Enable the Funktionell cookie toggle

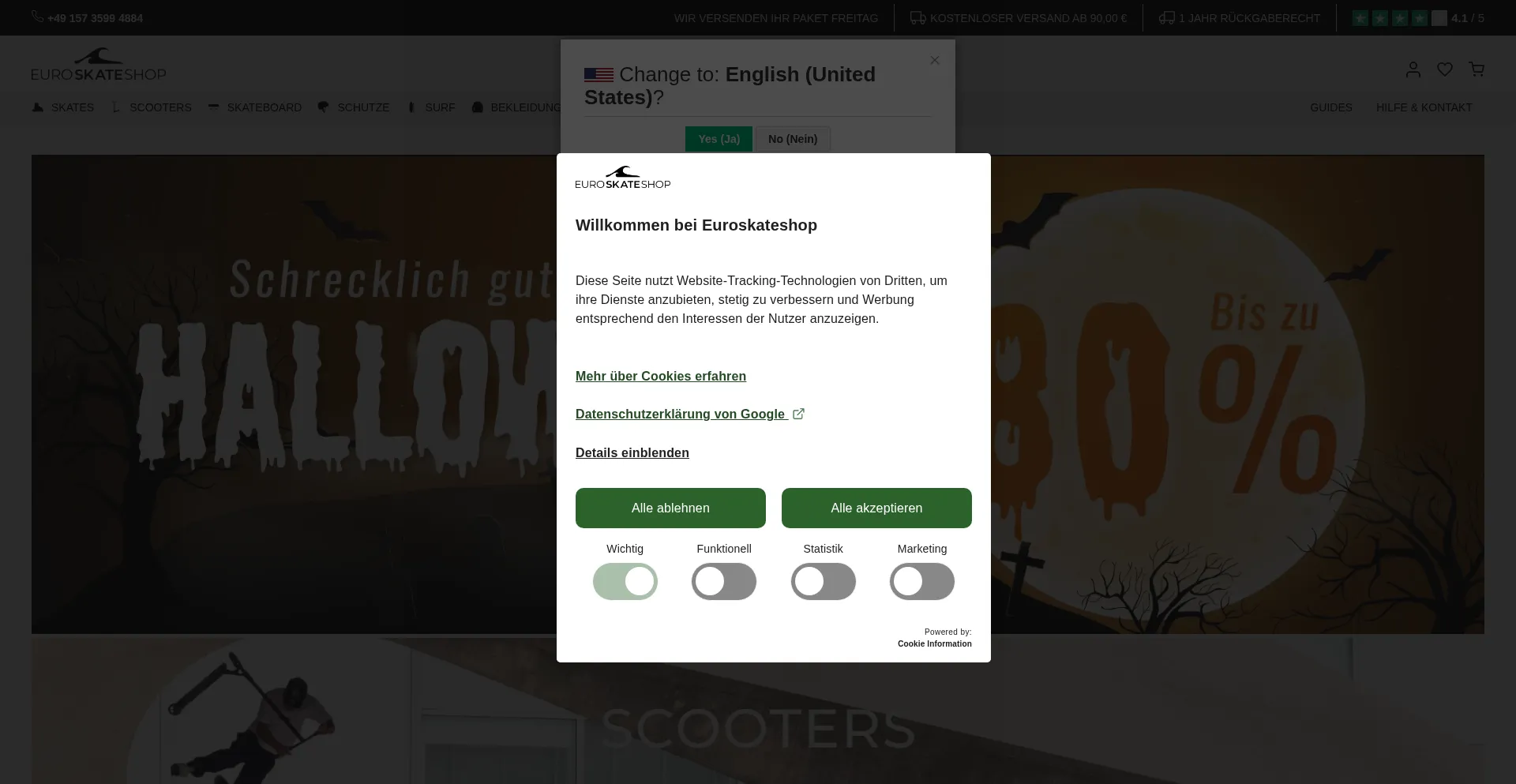pyautogui.click(x=724, y=582)
